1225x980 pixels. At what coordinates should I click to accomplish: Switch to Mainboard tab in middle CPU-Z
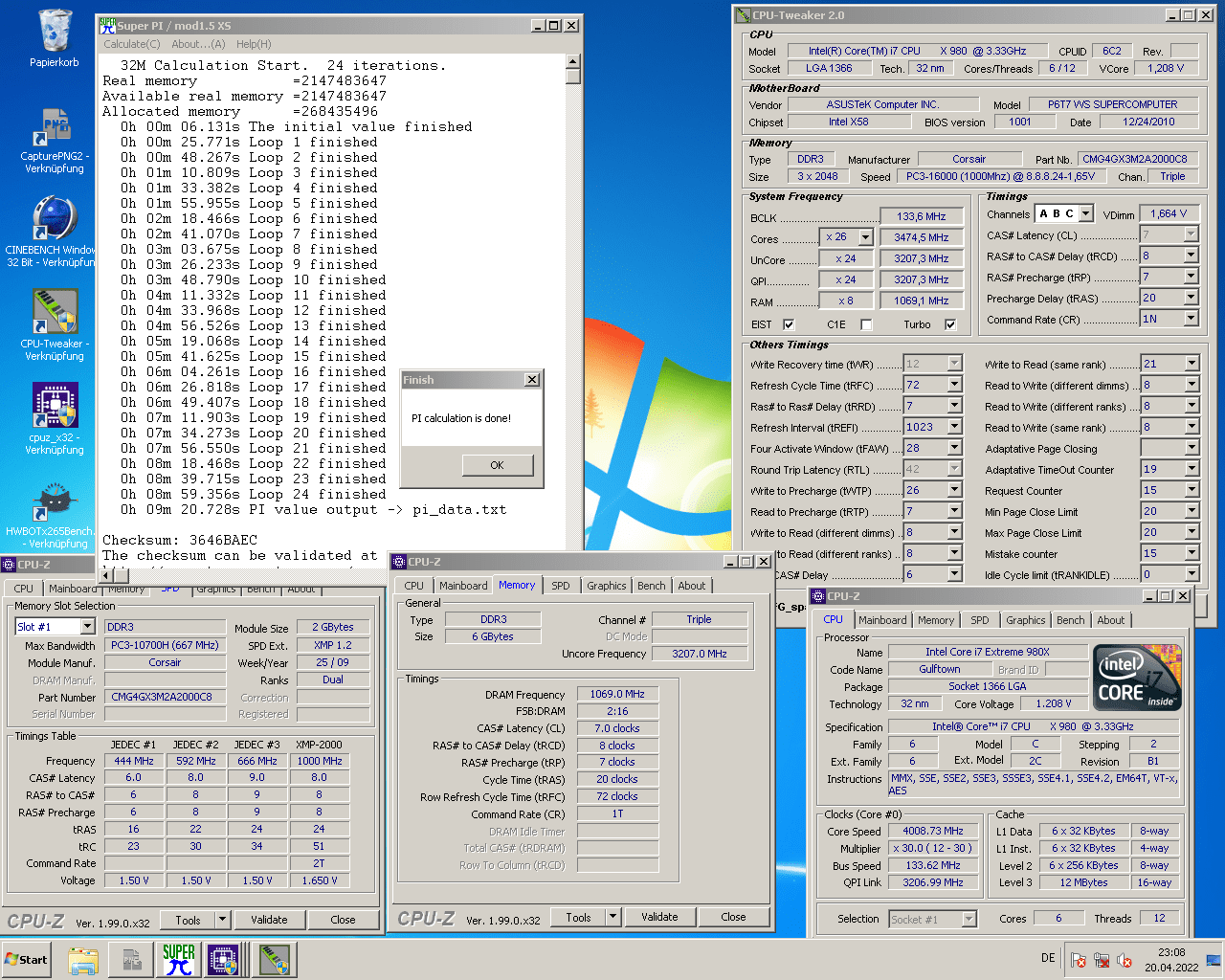tap(463, 586)
